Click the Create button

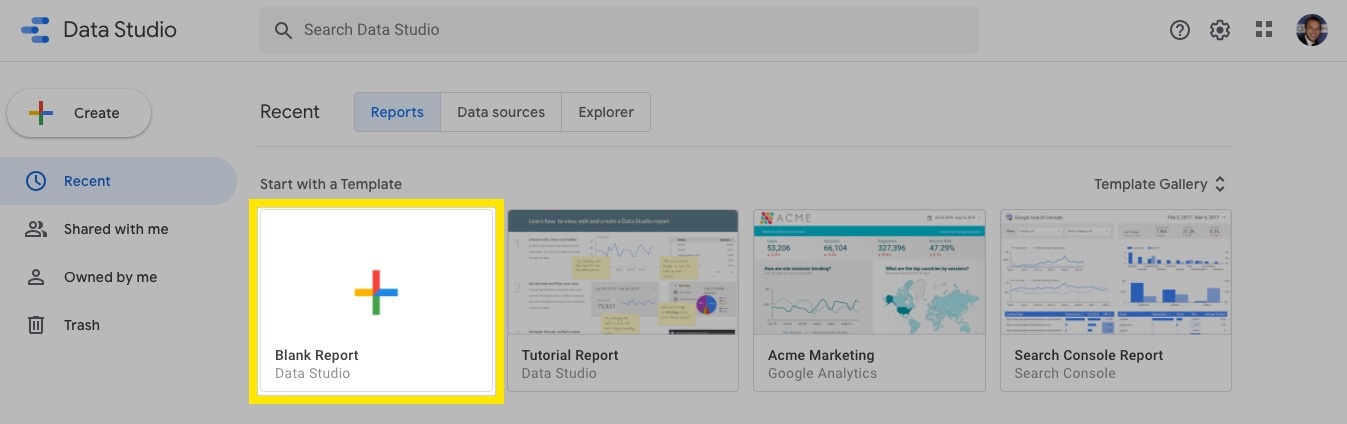pyautogui.click(x=79, y=113)
